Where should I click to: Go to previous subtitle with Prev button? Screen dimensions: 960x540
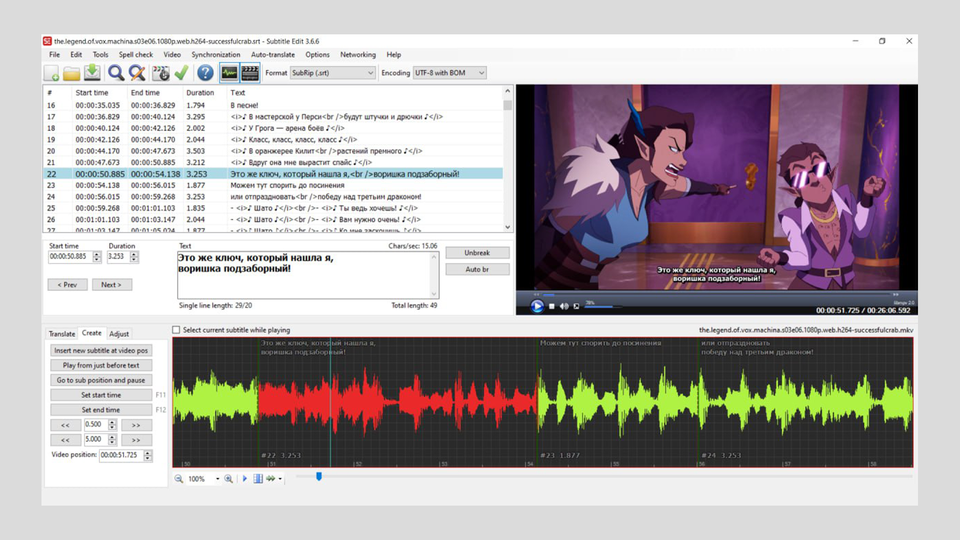click(x=67, y=285)
